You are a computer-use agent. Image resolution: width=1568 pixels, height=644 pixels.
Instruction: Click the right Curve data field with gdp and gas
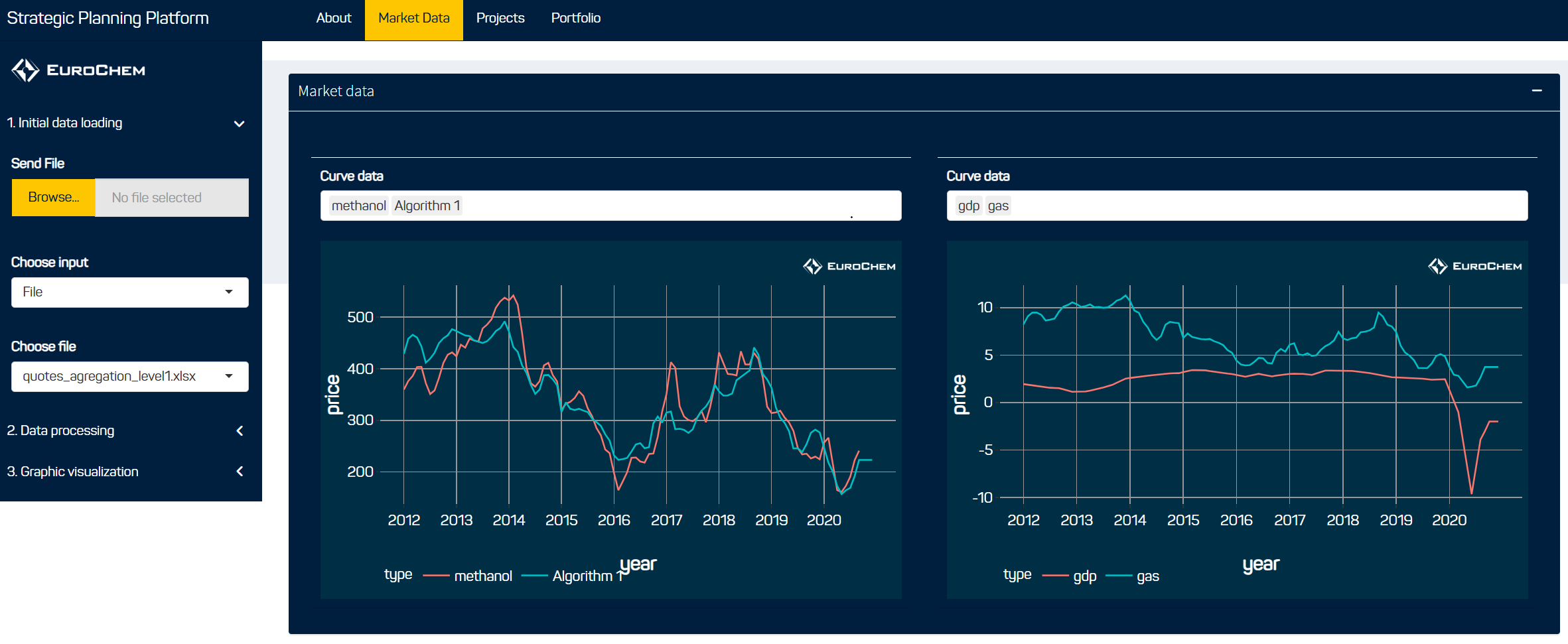pos(1261,206)
